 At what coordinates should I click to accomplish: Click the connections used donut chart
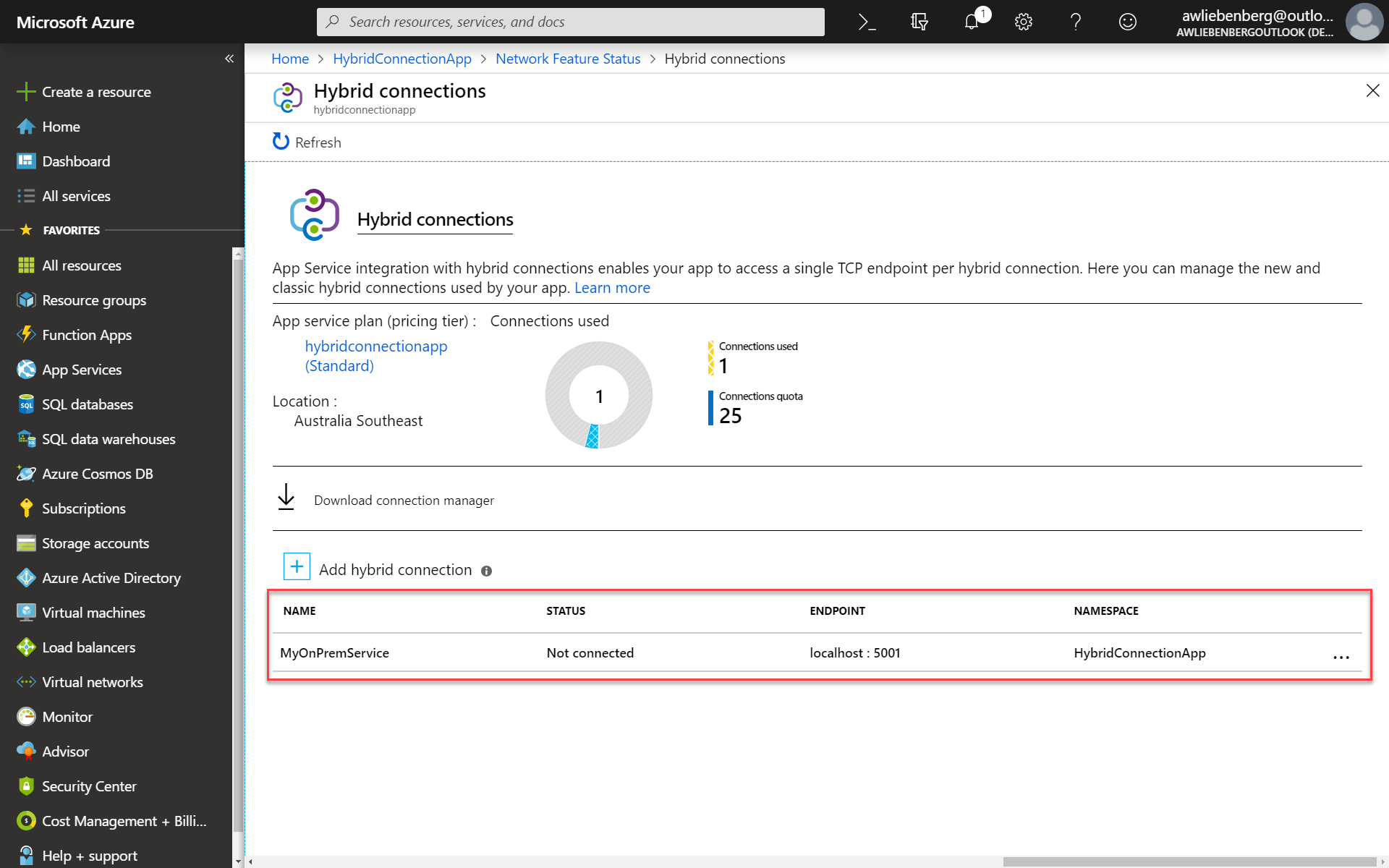(599, 395)
